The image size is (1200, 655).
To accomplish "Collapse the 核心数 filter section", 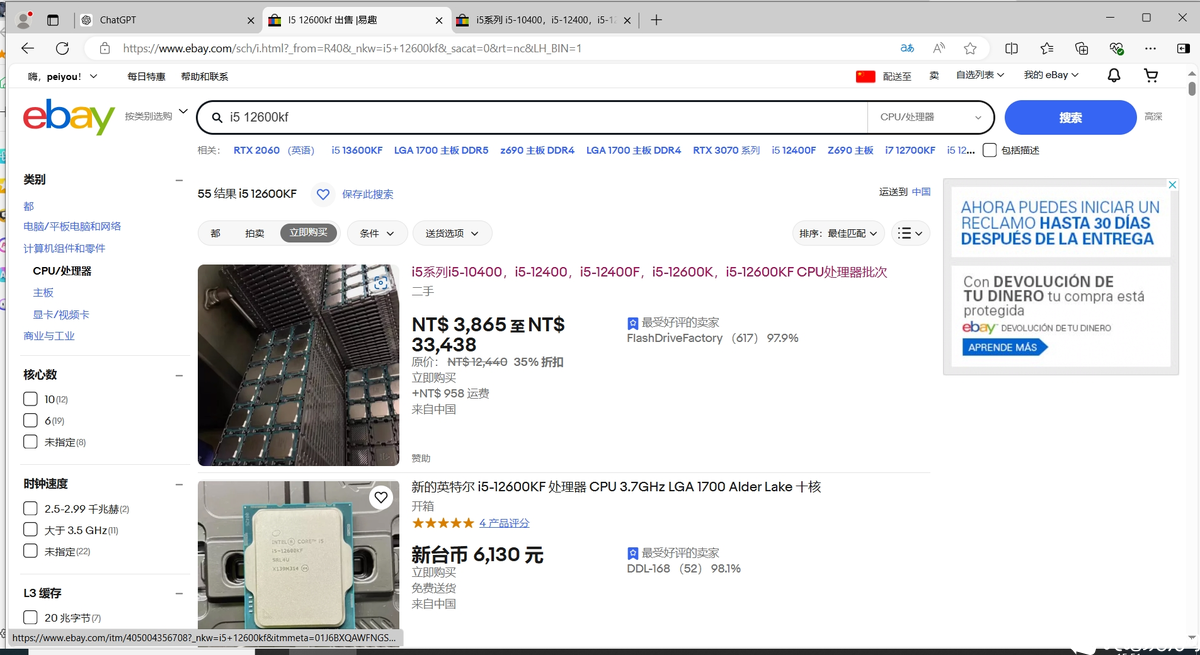I will click(179, 375).
